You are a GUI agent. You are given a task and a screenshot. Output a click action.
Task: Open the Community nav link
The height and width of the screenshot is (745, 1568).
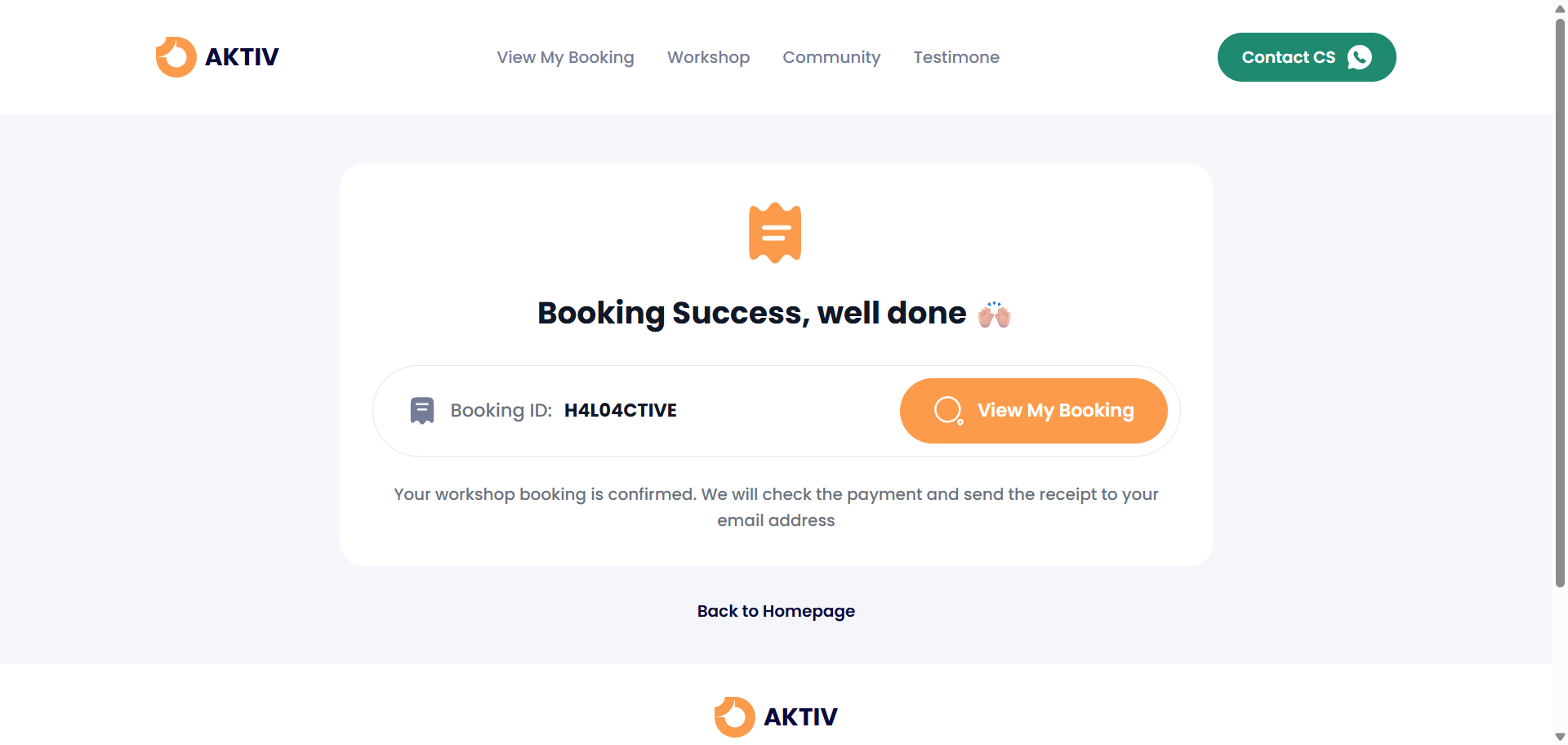[831, 57]
